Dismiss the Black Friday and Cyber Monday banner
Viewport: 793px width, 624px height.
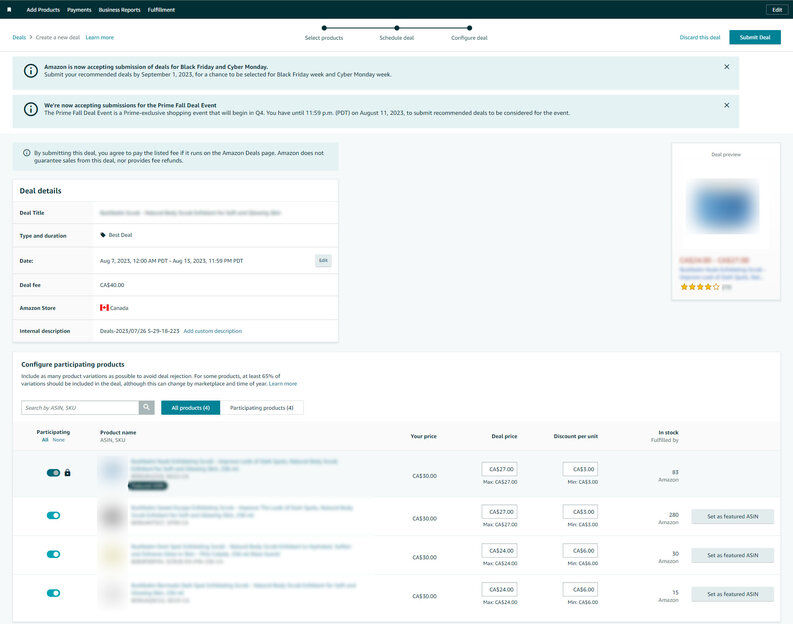pos(726,67)
